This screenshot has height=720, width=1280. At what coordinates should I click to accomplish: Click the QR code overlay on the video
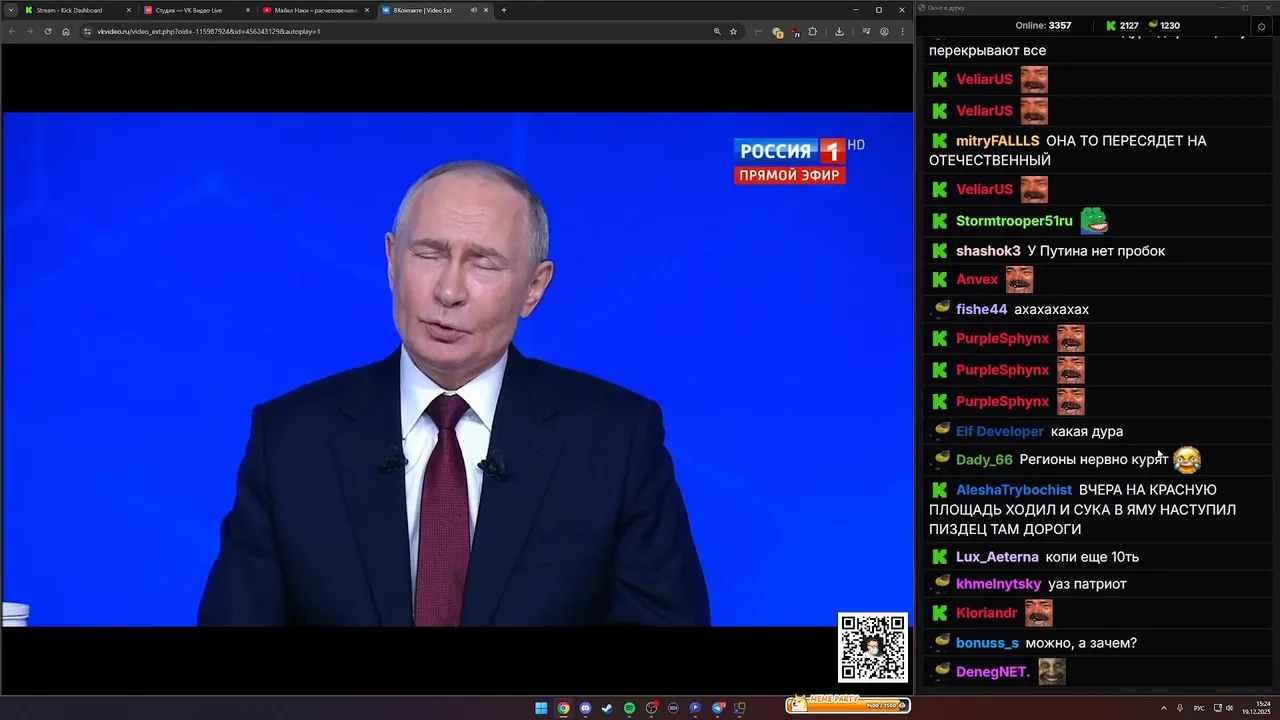pyautogui.click(x=873, y=648)
